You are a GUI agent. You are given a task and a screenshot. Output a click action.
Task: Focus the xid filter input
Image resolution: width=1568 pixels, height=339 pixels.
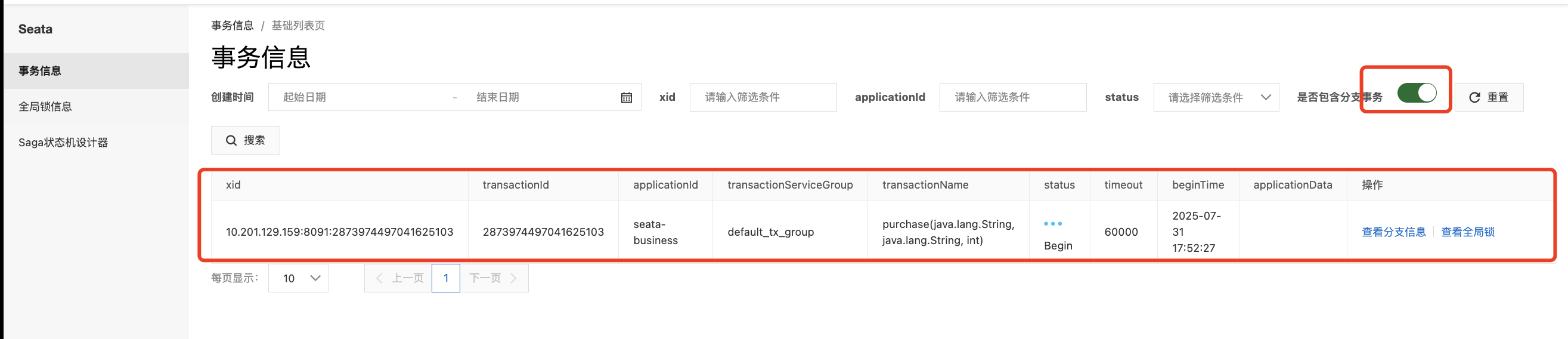point(763,97)
